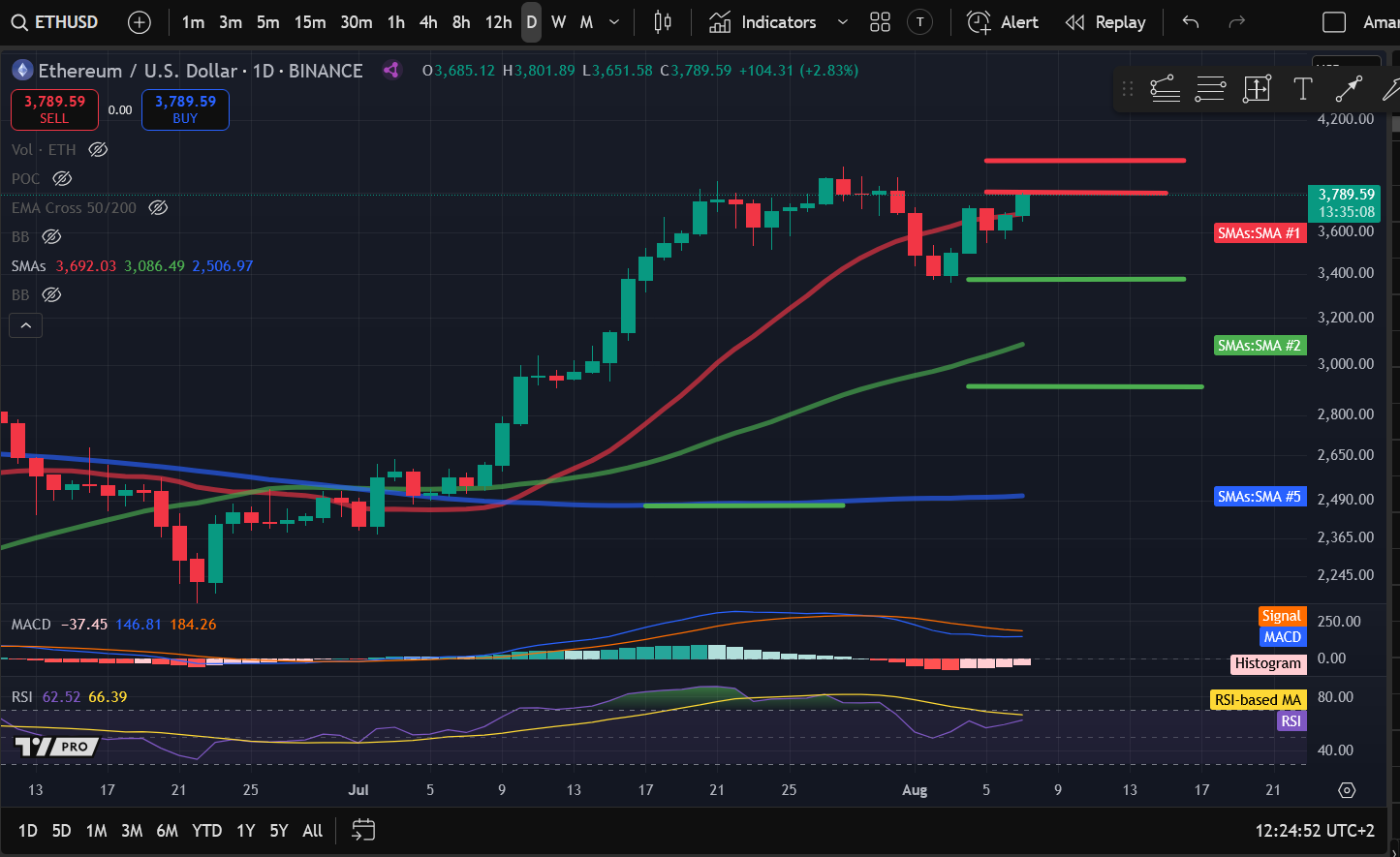The image size is (1400, 857).
Task: Toggle visibility of the first BB indicator
Action: point(51,236)
